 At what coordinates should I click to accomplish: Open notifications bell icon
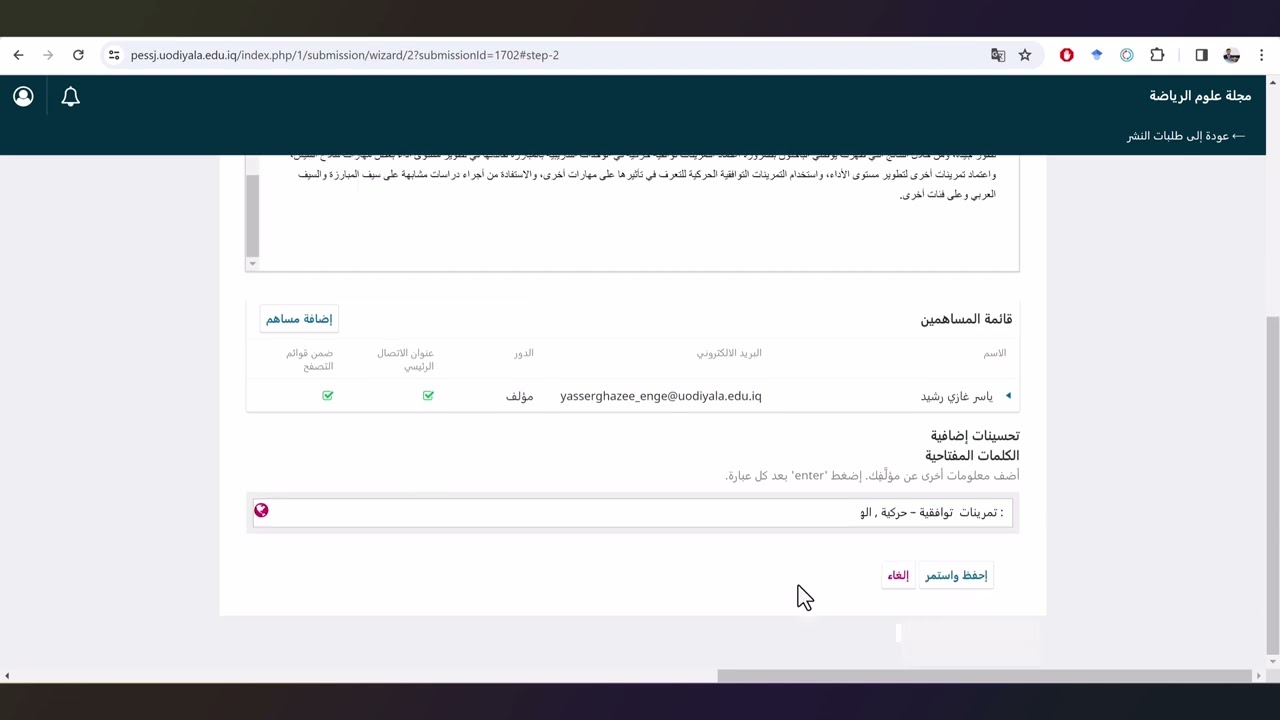click(70, 96)
